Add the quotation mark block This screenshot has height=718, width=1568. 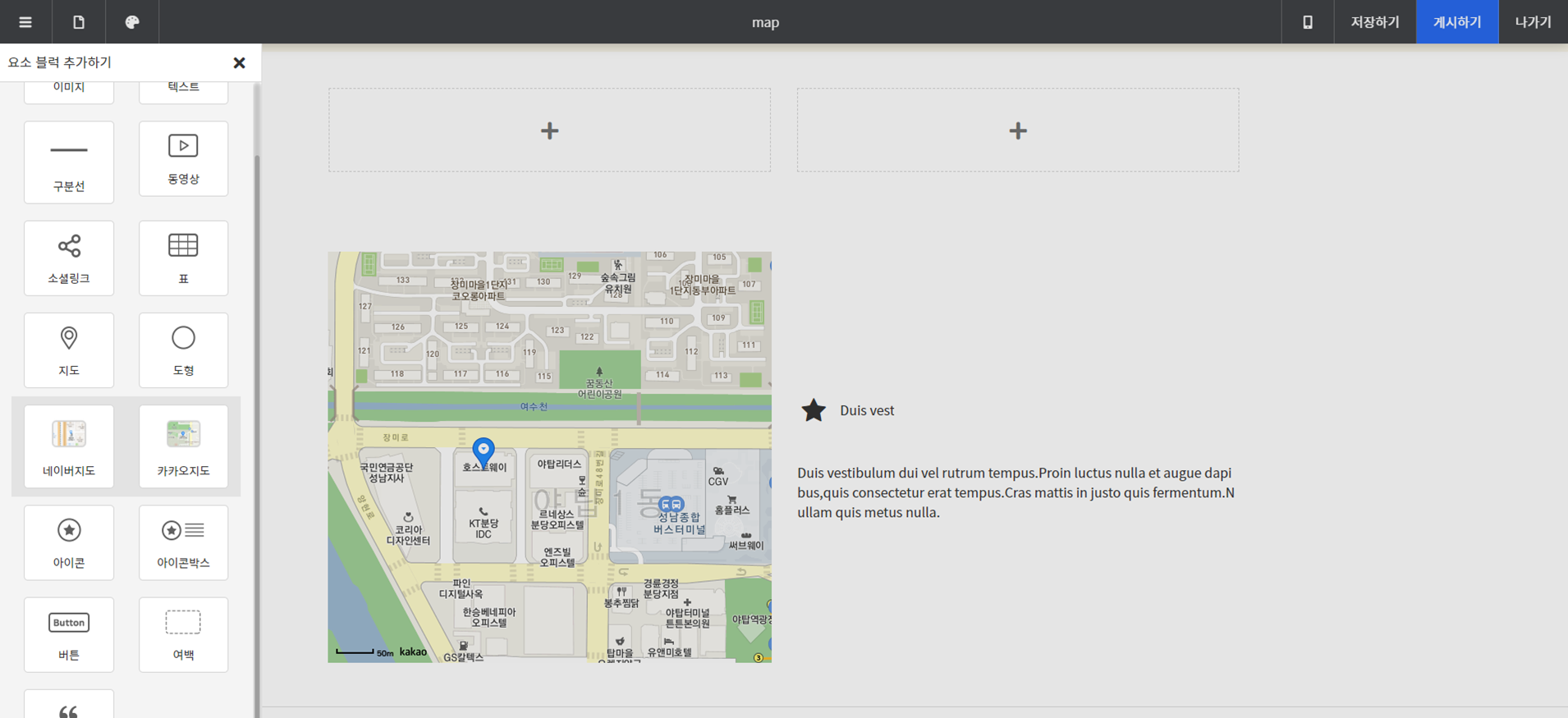(69, 704)
